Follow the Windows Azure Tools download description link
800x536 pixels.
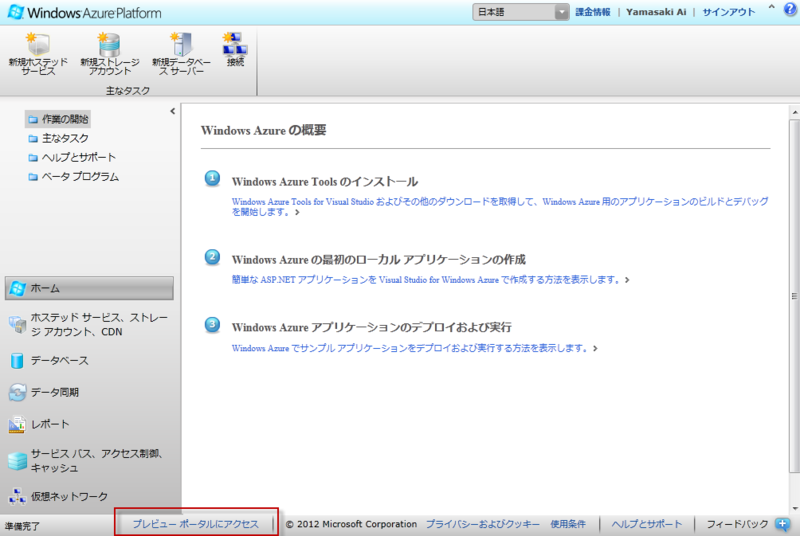click(500, 207)
